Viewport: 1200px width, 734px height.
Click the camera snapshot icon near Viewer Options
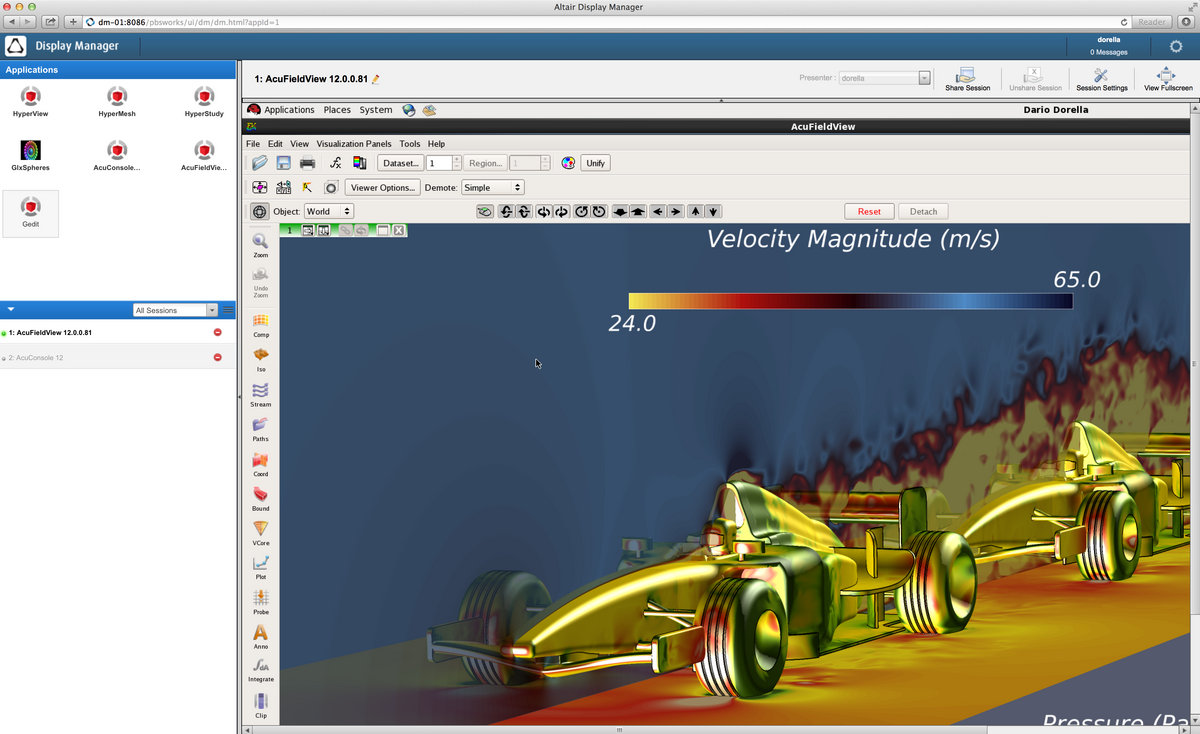point(331,187)
